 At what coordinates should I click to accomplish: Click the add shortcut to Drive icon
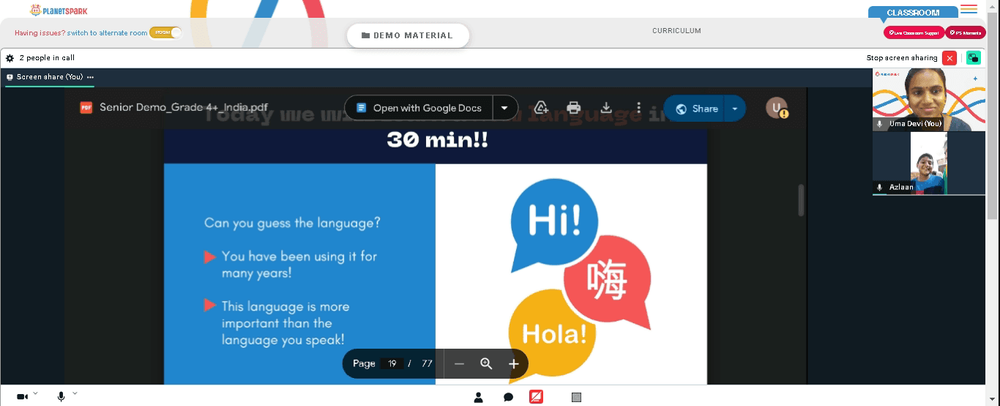(x=541, y=108)
